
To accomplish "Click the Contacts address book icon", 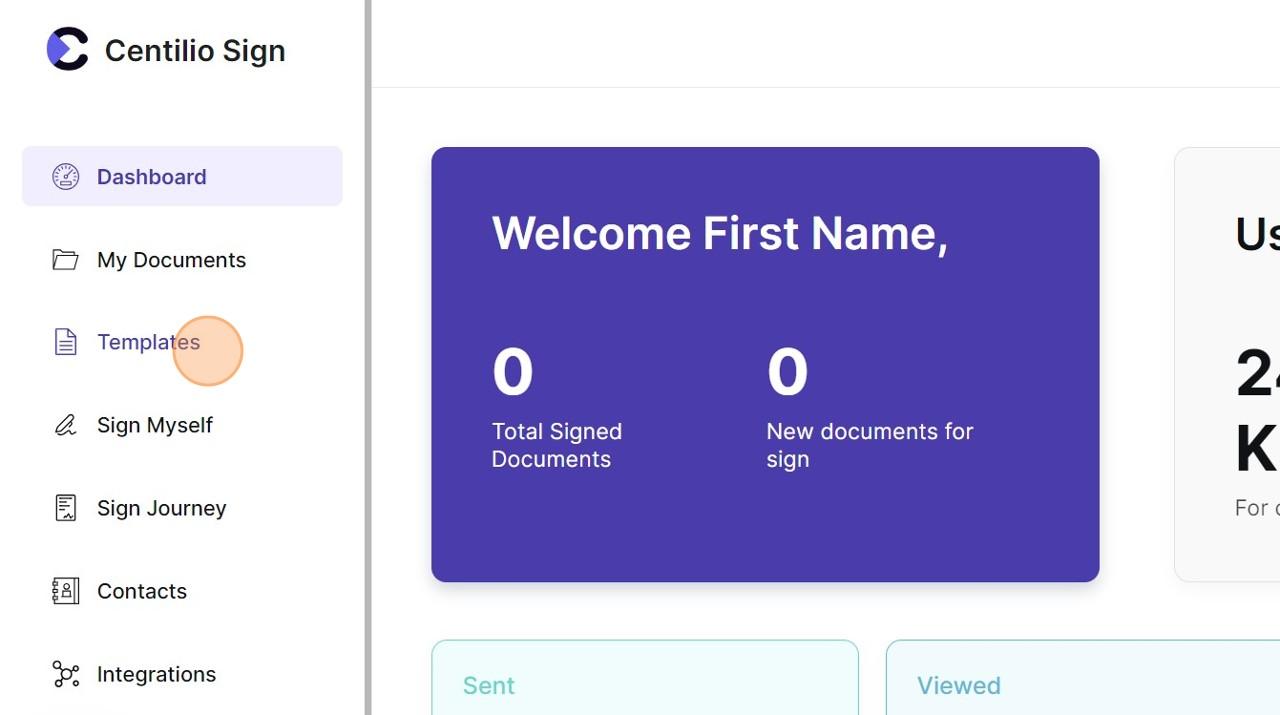I will click(65, 591).
